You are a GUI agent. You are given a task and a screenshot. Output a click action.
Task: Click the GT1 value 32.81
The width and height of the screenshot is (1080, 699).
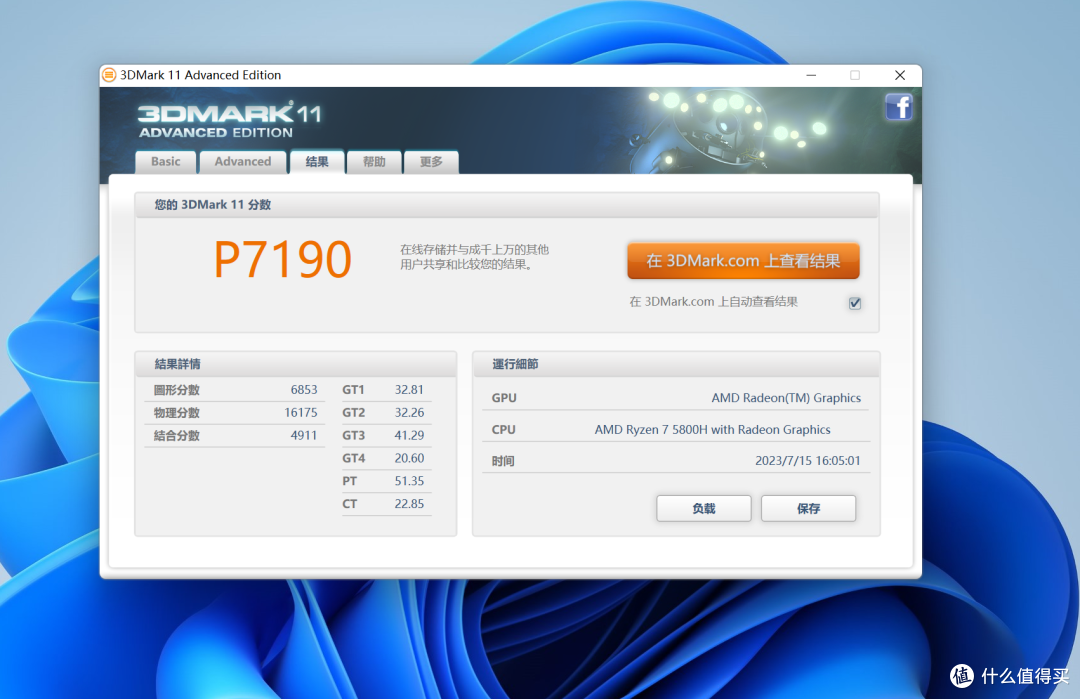(409, 390)
